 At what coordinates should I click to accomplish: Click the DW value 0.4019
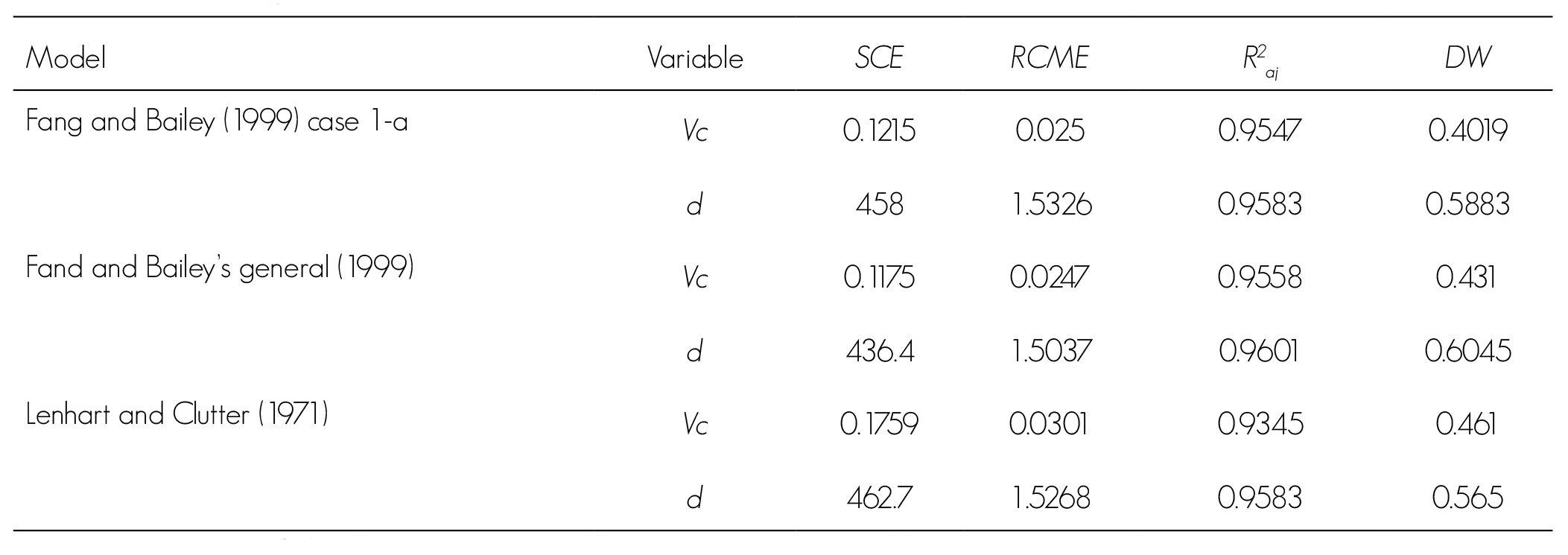tap(1467, 131)
